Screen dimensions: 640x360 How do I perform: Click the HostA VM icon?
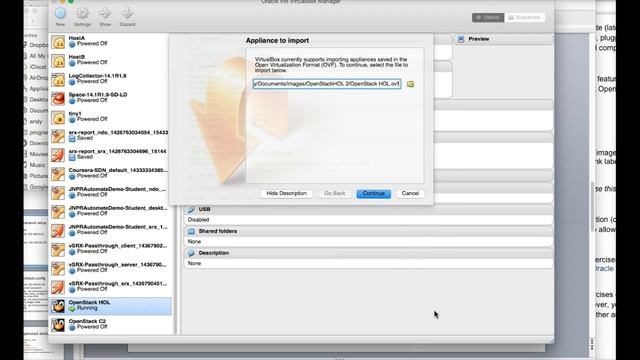click(x=58, y=42)
